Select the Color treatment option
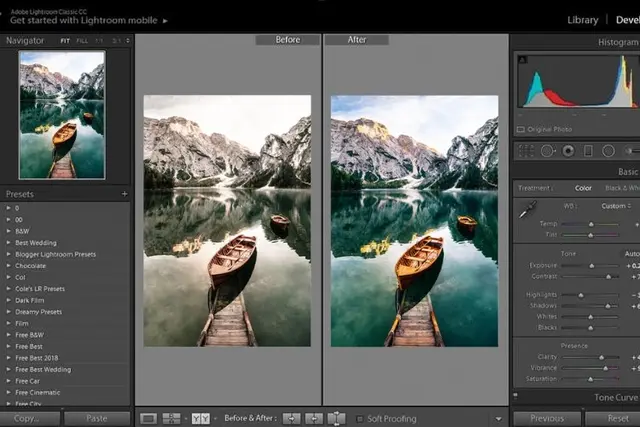640x427 pixels. click(x=583, y=188)
